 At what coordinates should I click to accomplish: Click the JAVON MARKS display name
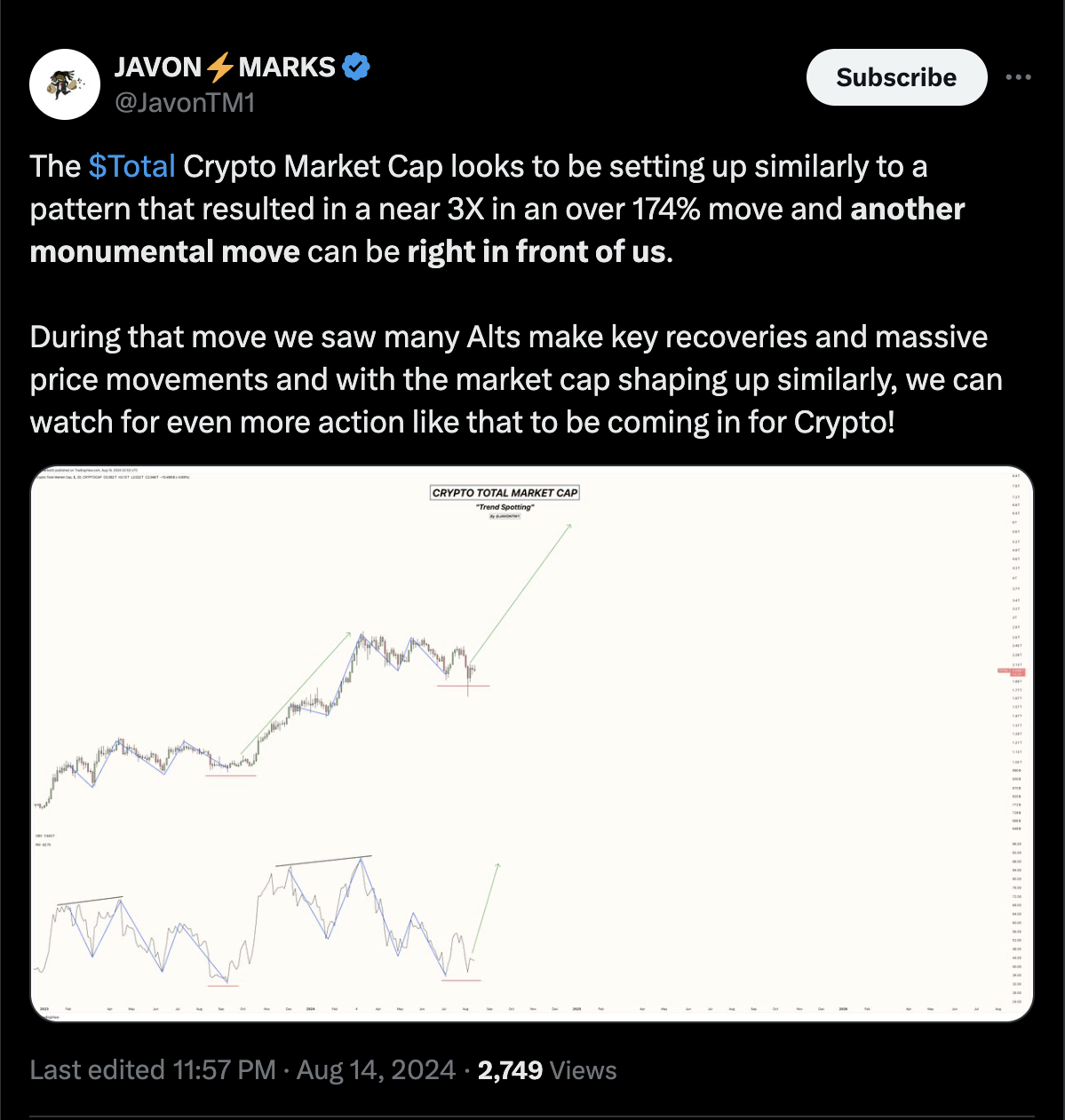160,67
